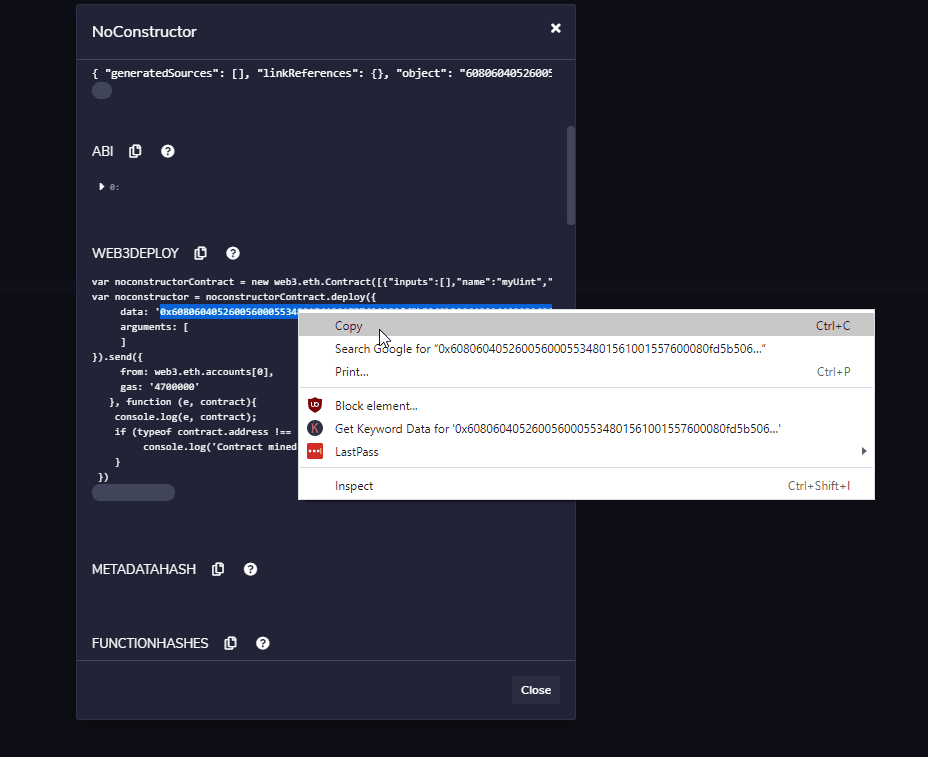928x757 pixels.
Task: Click the var noconstructorContract line
Action: [x=322, y=282]
